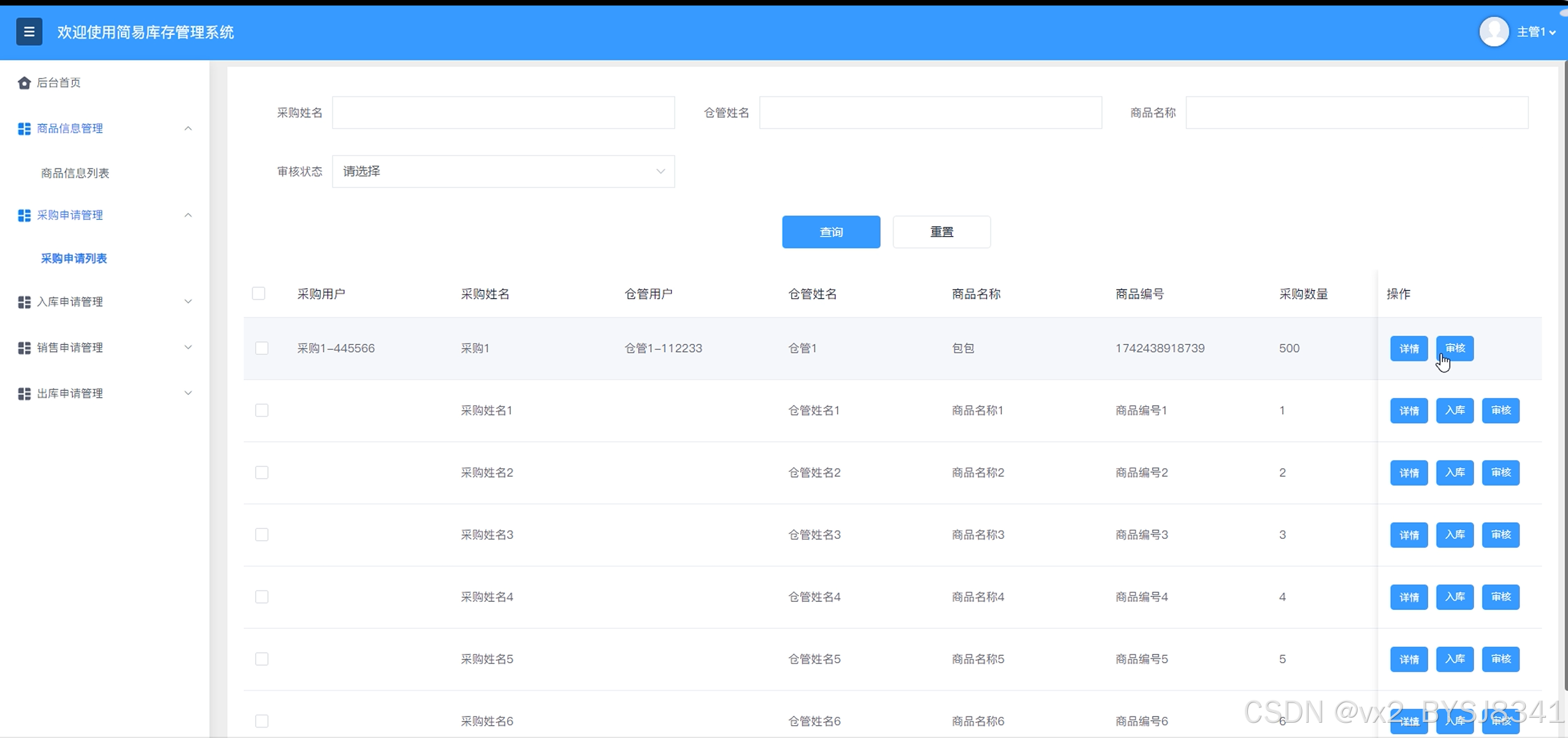Select 采购申请列表 in the sidebar
1568x738 pixels.
point(74,259)
